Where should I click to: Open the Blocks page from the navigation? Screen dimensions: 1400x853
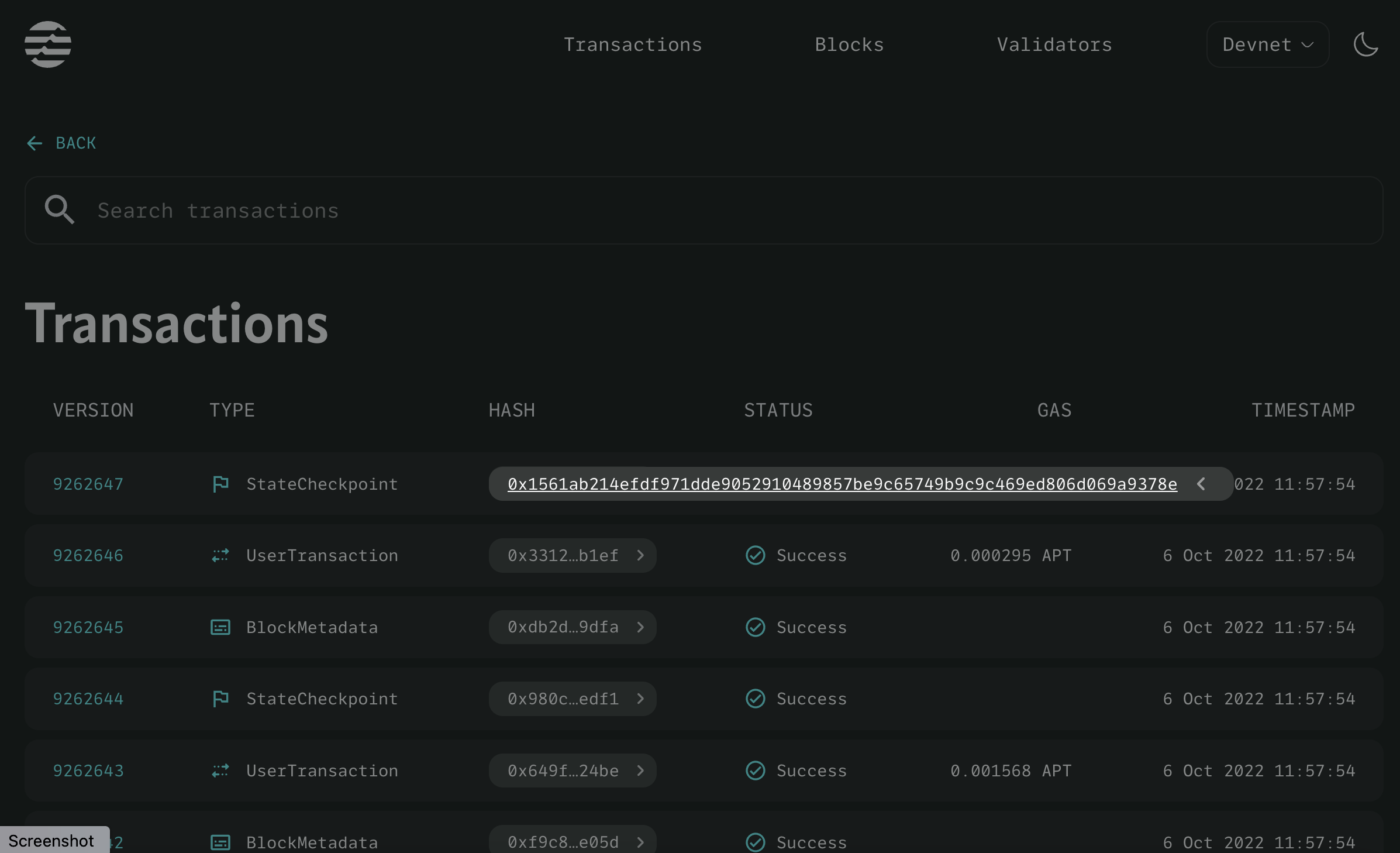849,44
